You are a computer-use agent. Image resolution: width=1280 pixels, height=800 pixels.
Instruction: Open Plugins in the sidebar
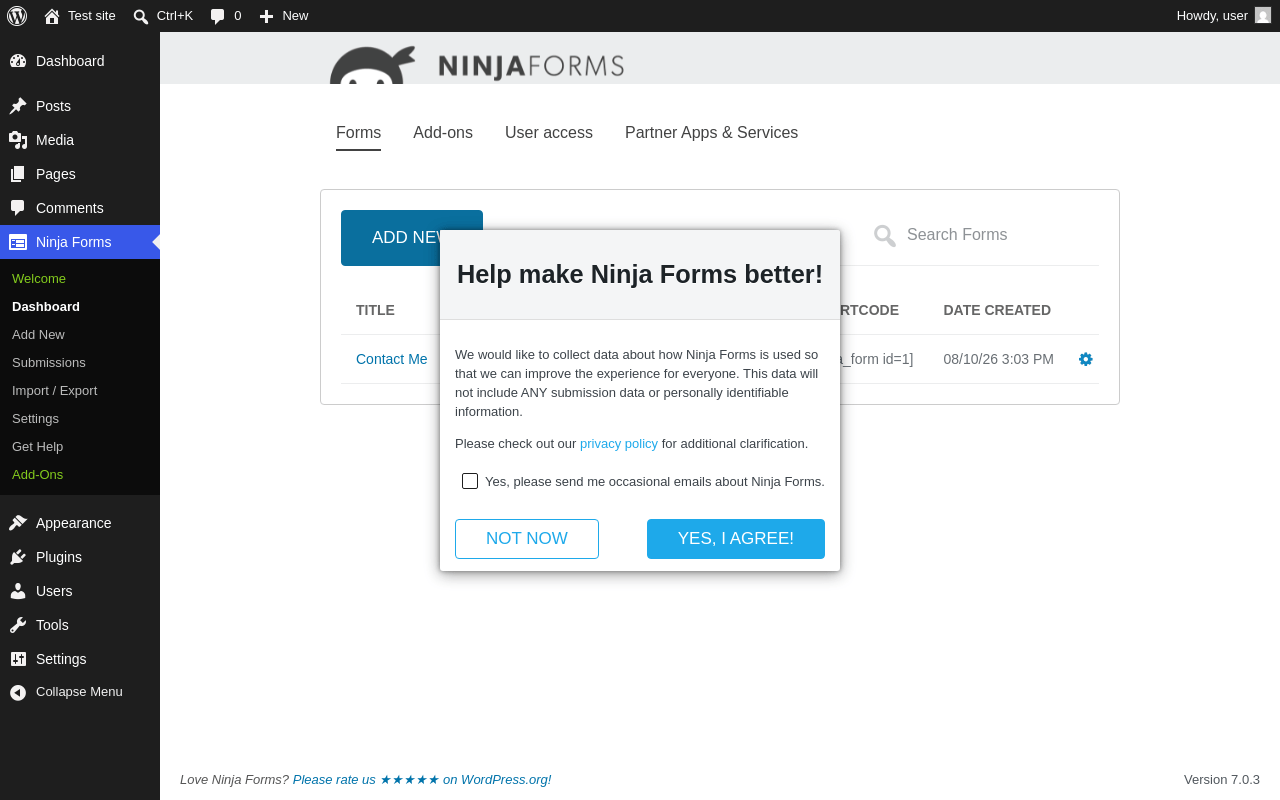(80, 557)
